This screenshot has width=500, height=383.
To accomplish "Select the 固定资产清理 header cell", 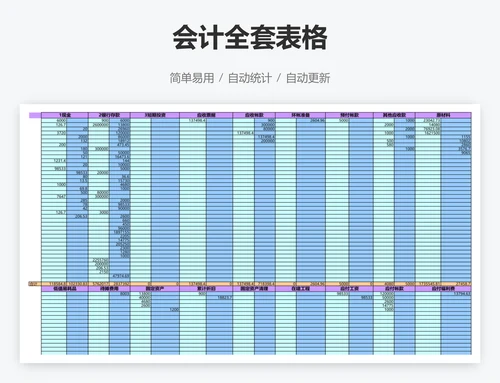I will pos(254,289).
